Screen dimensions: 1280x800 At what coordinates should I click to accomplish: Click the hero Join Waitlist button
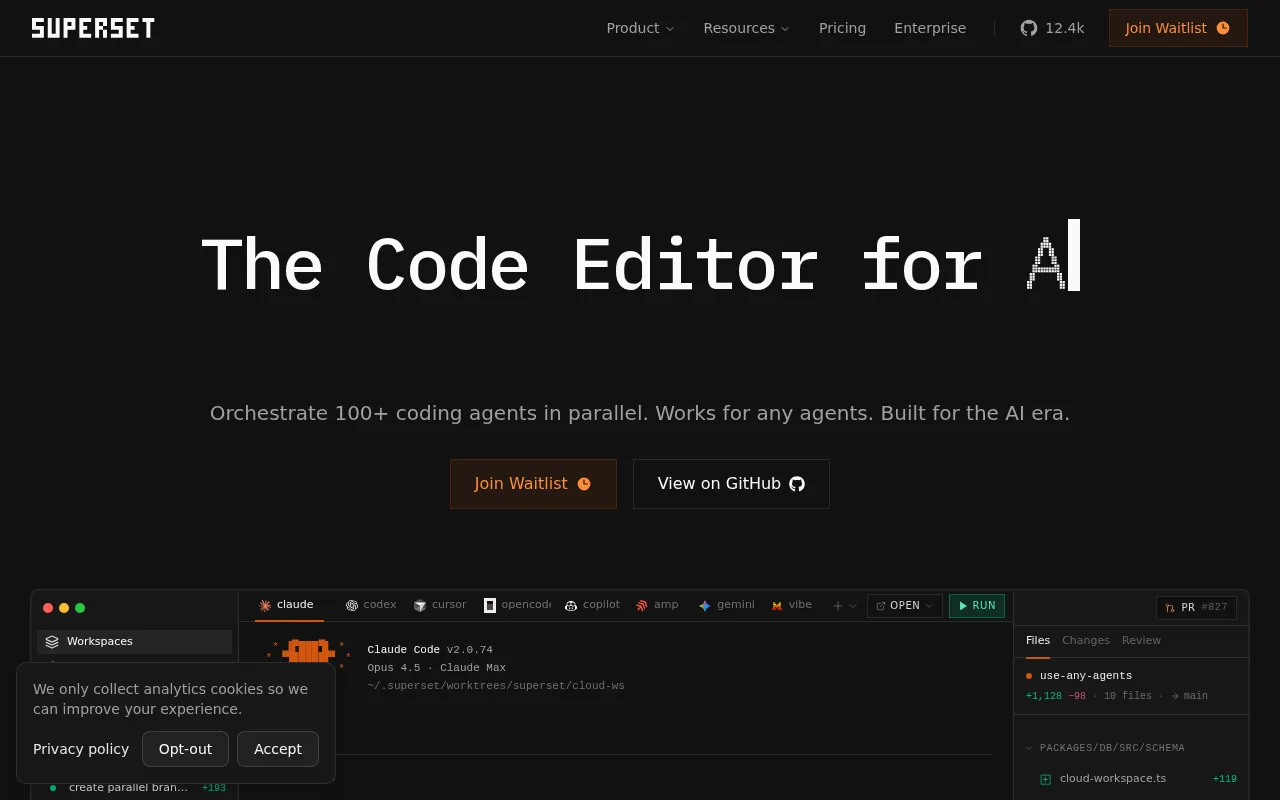coord(533,484)
